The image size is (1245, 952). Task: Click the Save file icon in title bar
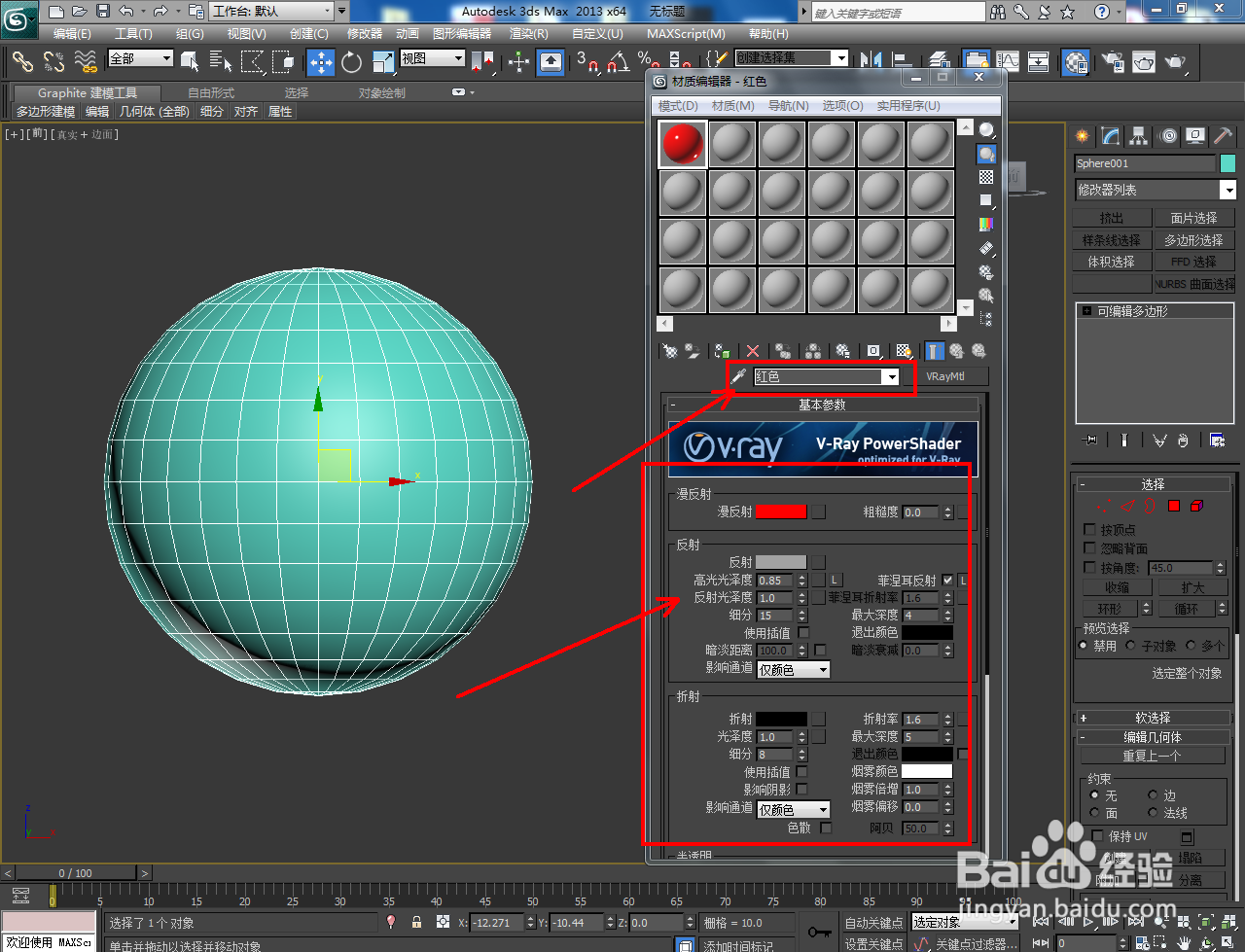103,12
